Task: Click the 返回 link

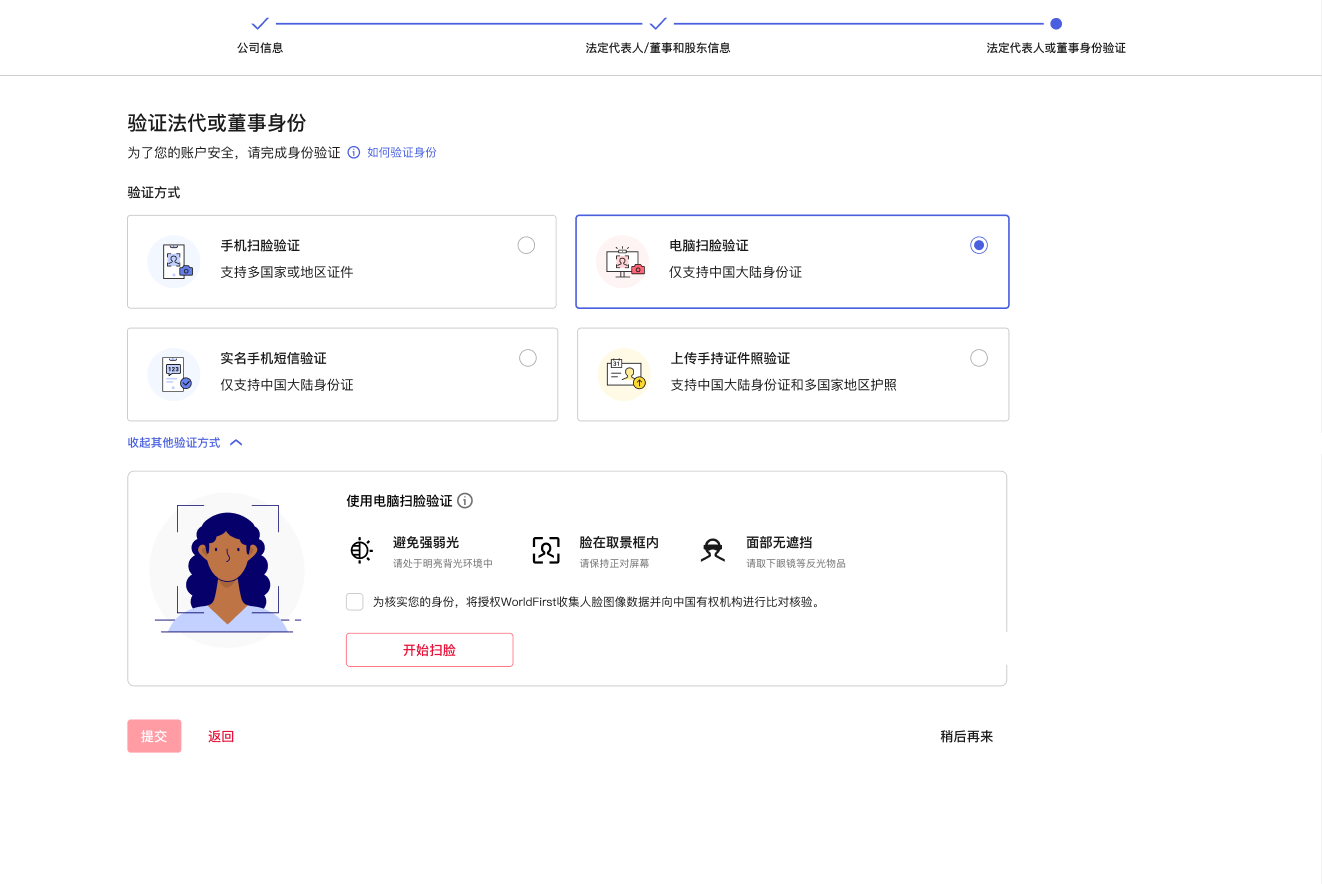Action: pyautogui.click(x=220, y=735)
